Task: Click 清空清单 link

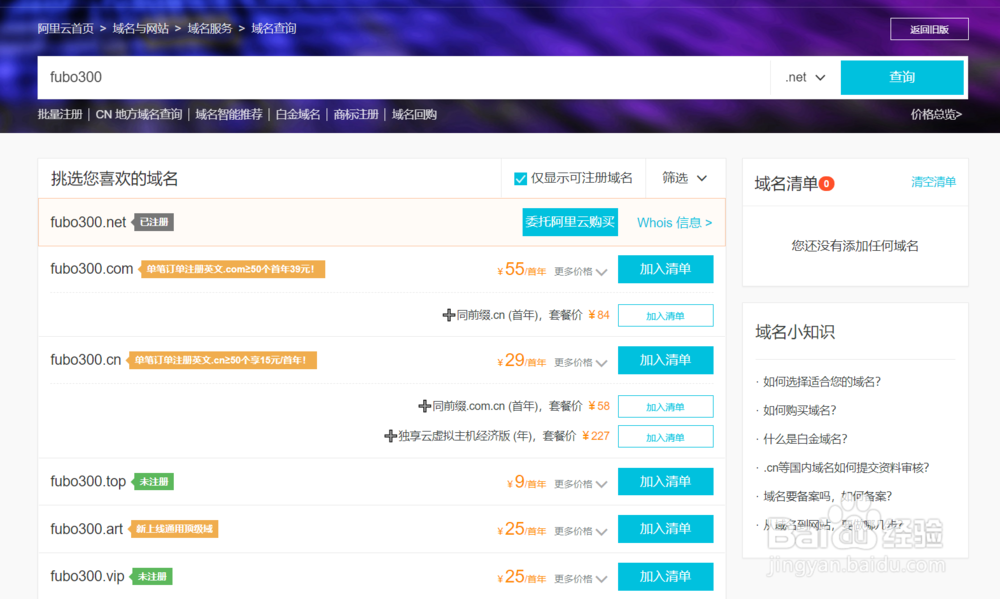Action: pyautogui.click(x=934, y=182)
